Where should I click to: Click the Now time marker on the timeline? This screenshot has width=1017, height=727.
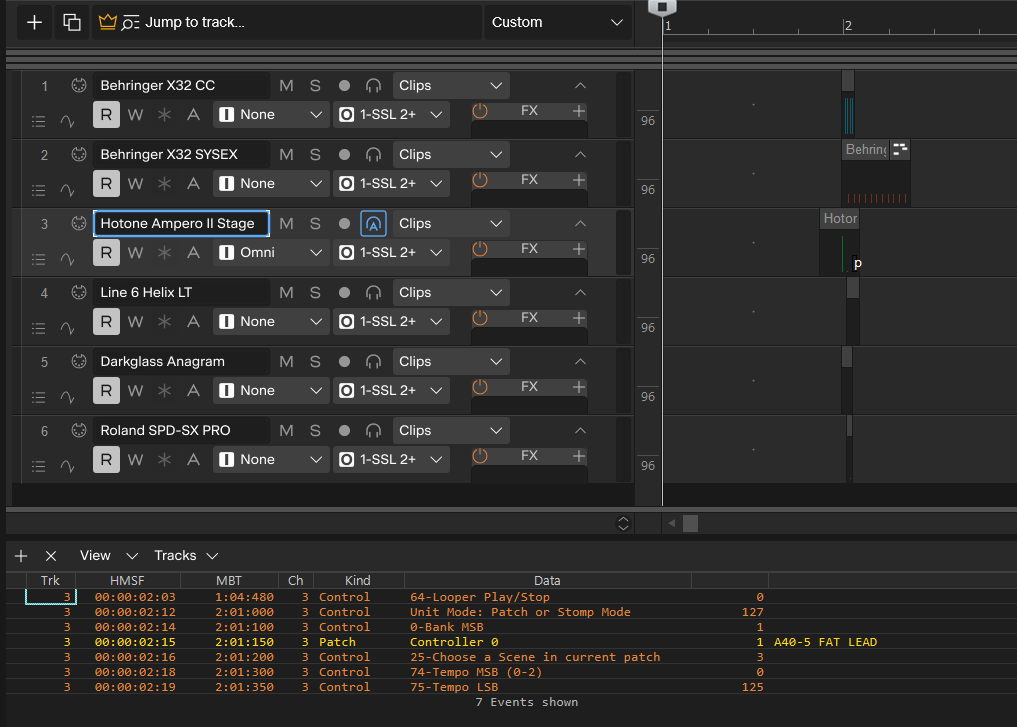[661, 8]
